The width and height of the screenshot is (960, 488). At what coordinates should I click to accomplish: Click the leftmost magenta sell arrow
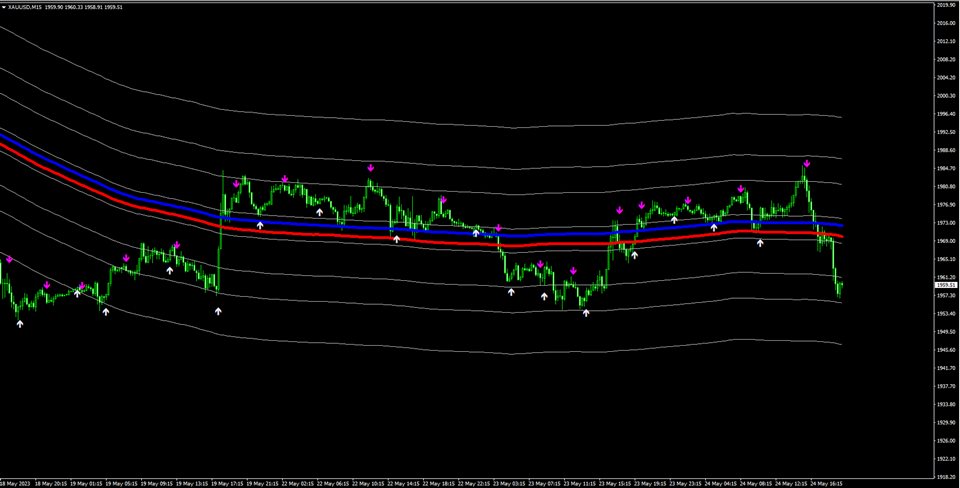coord(9,260)
